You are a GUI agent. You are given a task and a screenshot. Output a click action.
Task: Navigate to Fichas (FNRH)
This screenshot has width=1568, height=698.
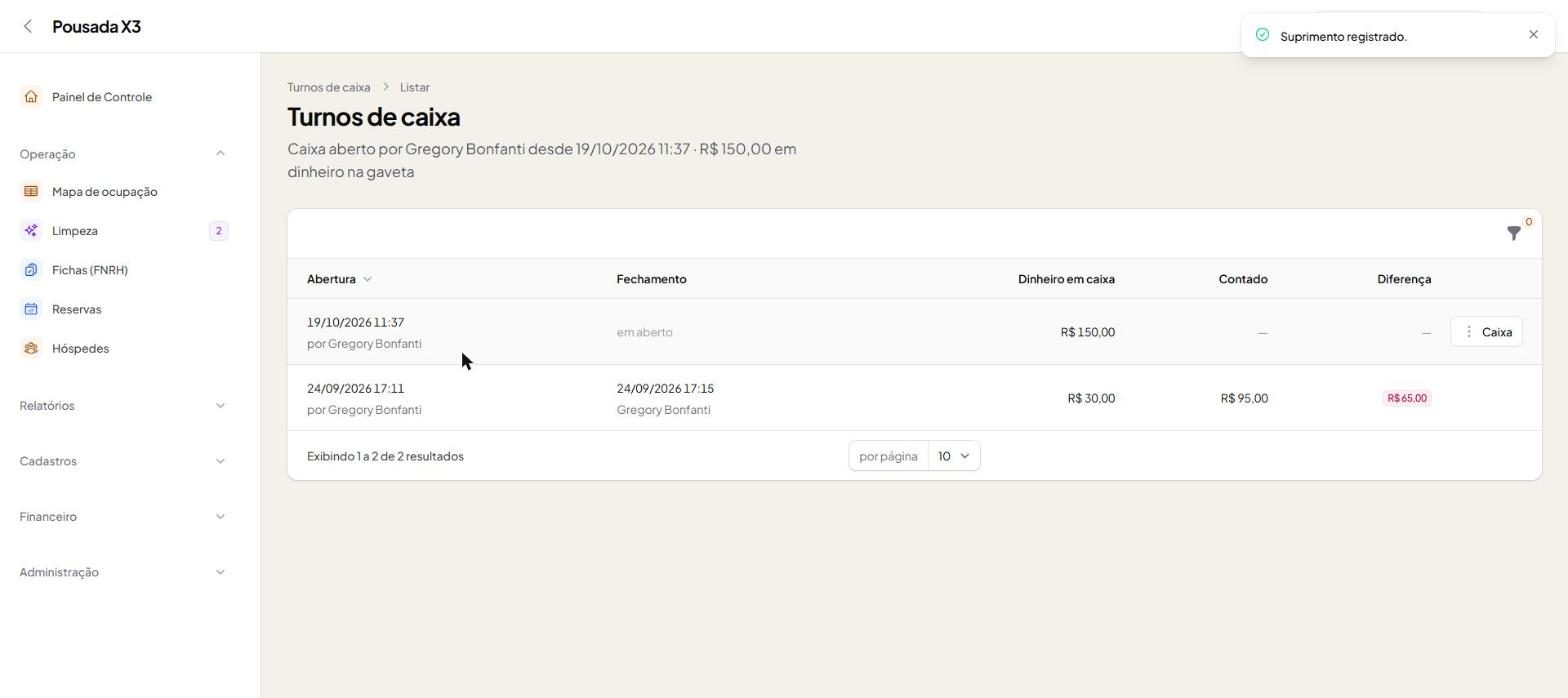(x=90, y=270)
